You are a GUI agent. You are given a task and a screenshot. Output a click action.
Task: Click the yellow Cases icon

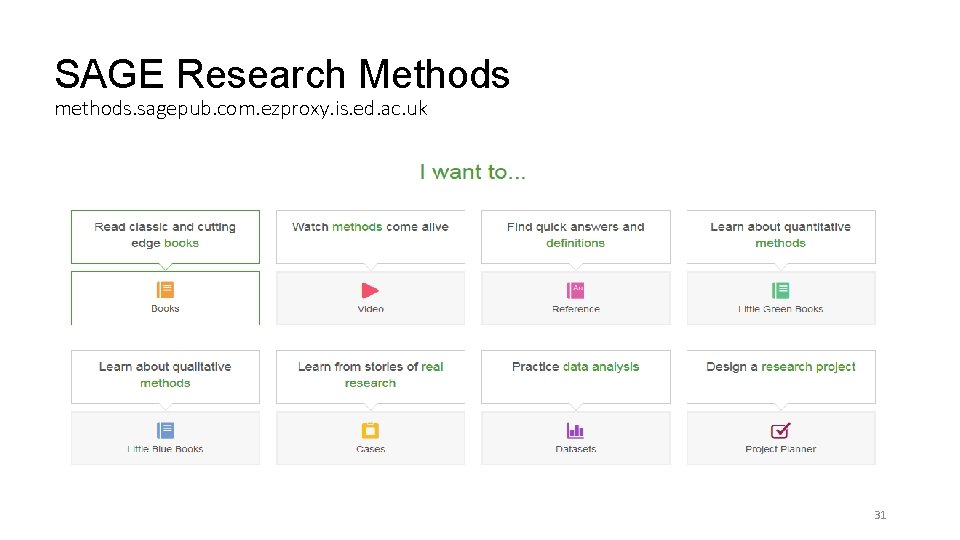click(370, 430)
